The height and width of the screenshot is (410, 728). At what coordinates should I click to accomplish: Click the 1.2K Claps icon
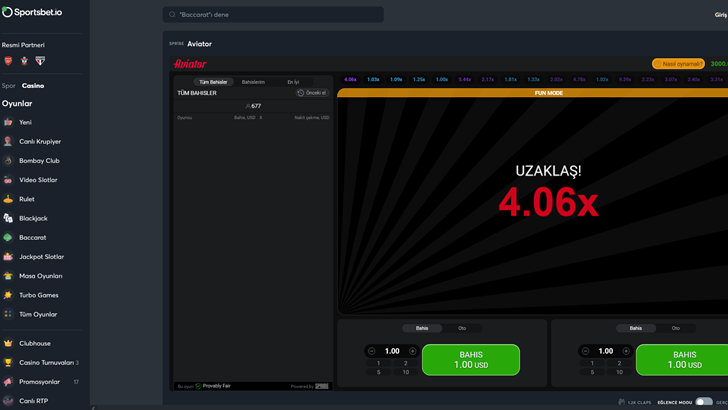click(x=622, y=402)
